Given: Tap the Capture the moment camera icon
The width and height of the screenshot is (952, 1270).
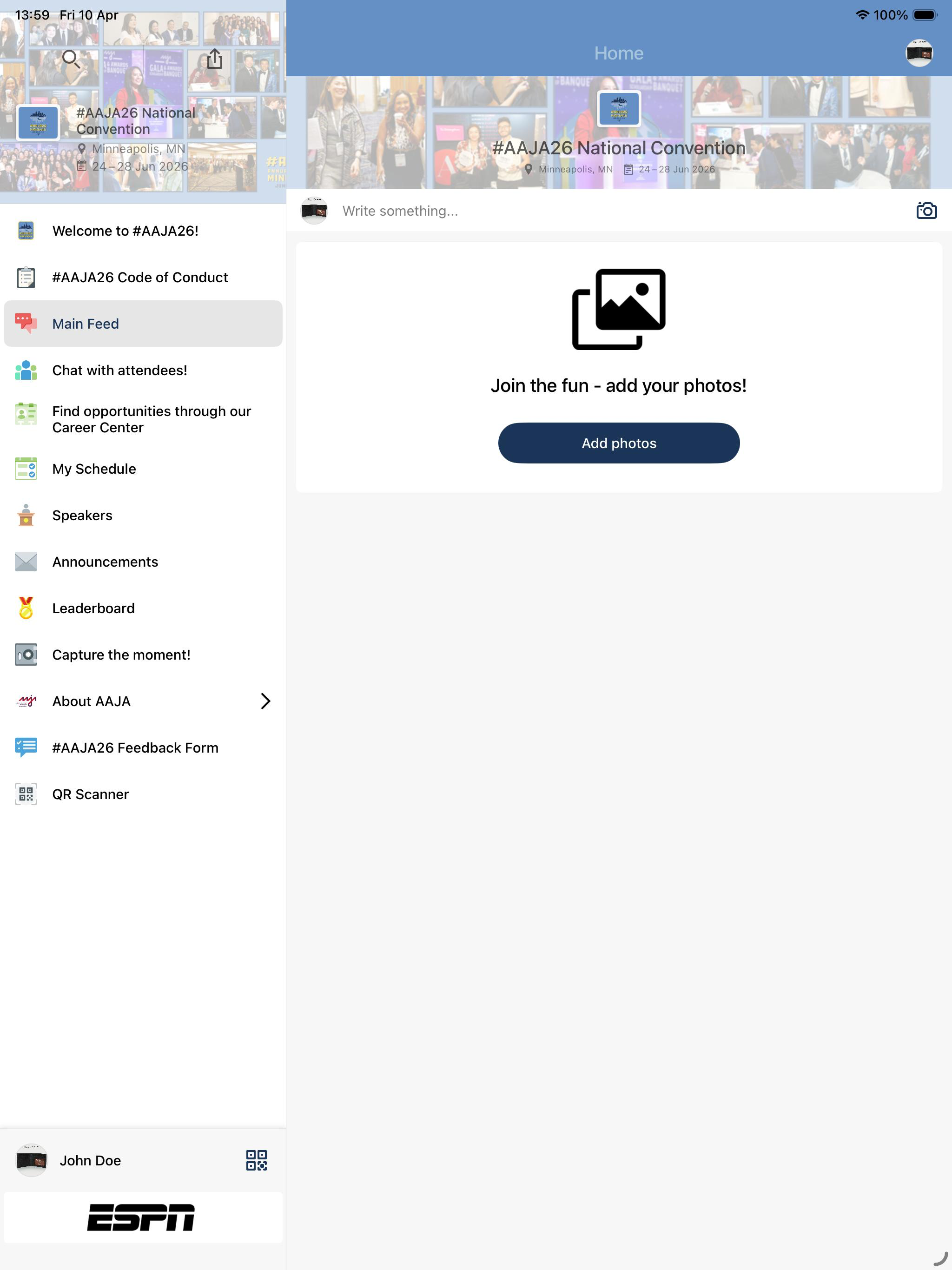Looking at the screenshot, I should click(x=26, y=655).
